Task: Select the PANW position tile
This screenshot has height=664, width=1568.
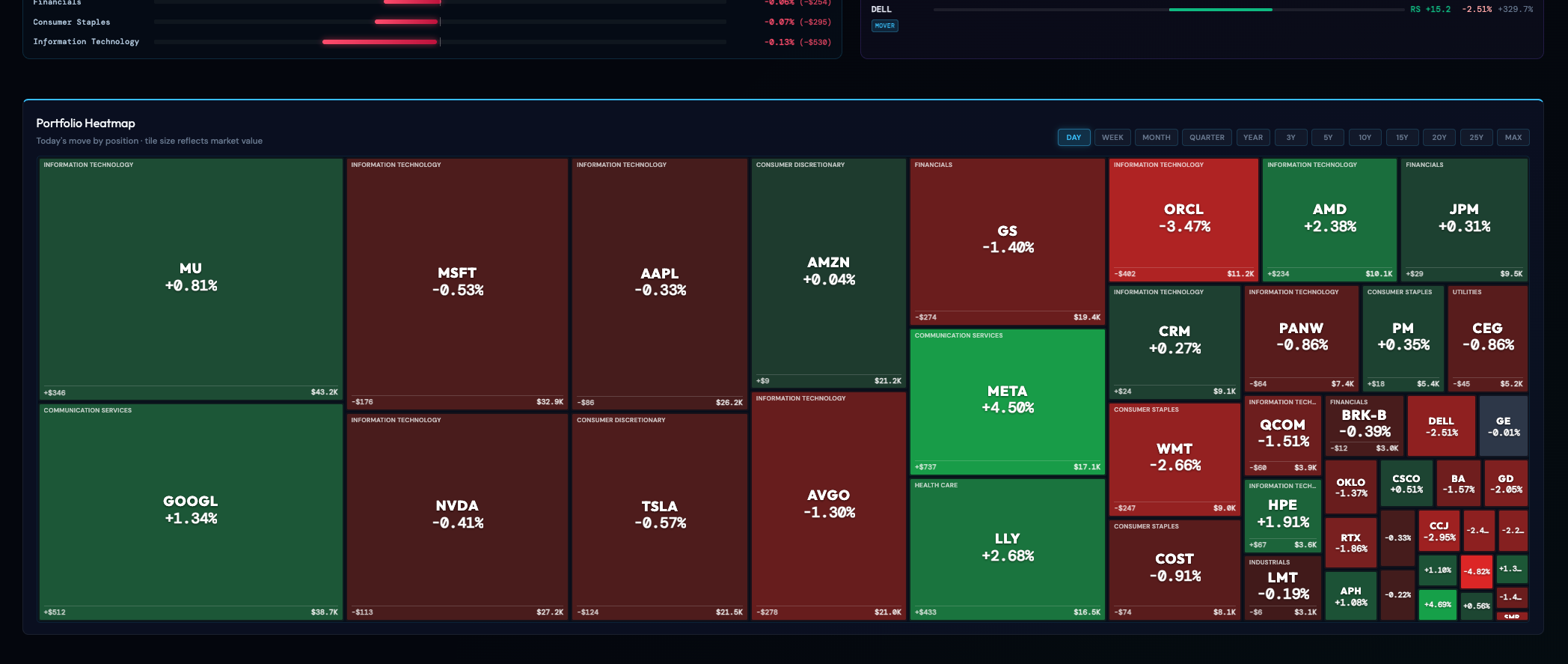Action: click(x=1301, y=338)
